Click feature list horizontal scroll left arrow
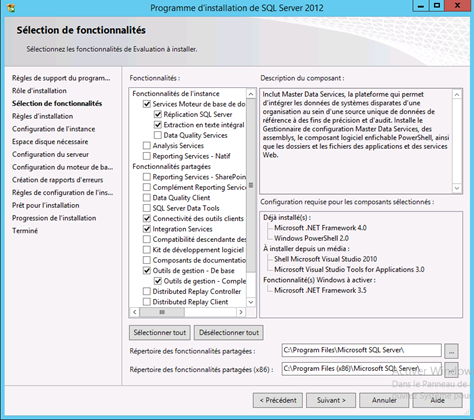The image size is (474, 420). [135, 312]
